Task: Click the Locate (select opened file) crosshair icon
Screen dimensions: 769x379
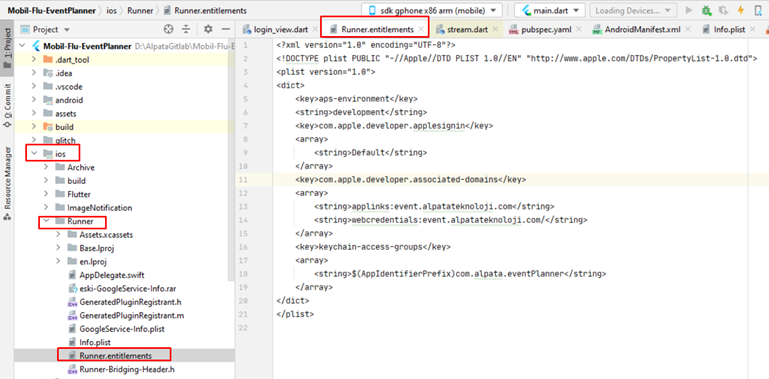Action: point(168,29)
